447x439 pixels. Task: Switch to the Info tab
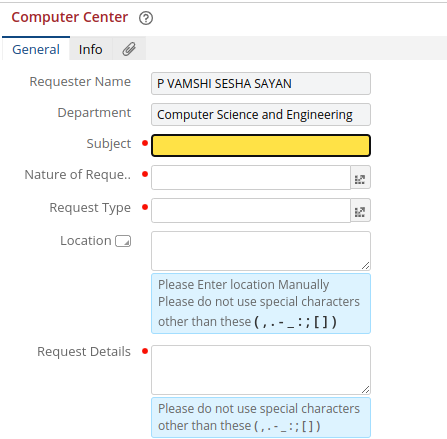coord(91,49)
